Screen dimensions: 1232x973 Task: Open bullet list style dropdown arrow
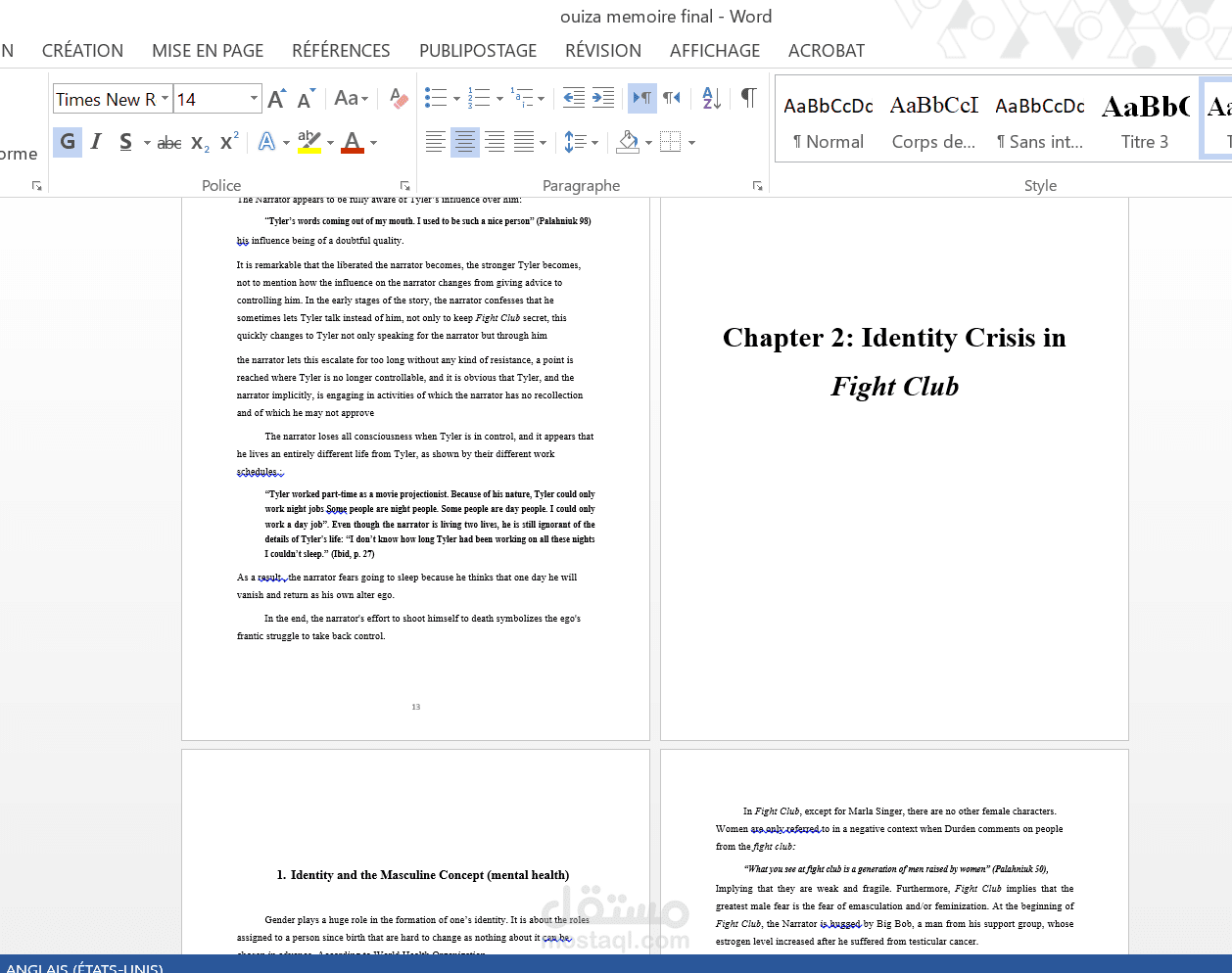coord(456,99)
